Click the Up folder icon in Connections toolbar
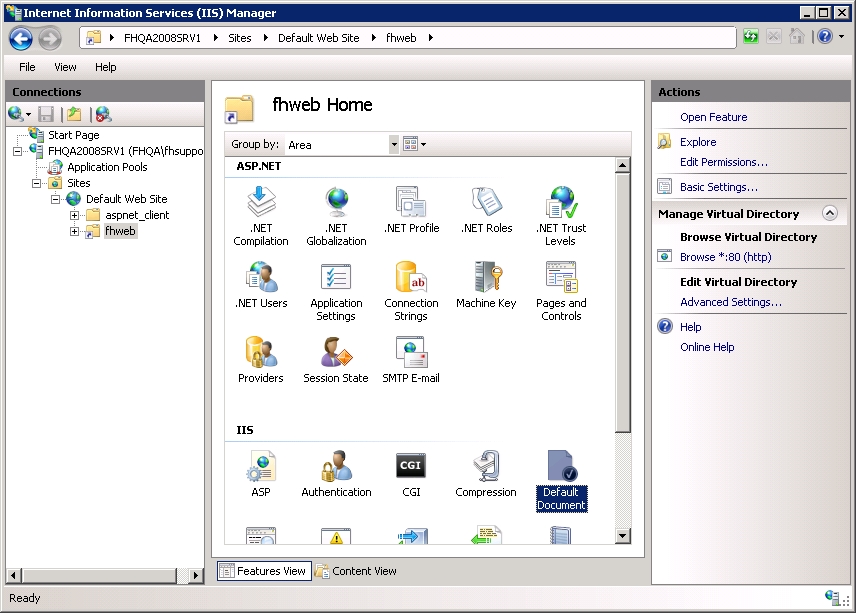Viewport: 856px width, 613px height. [x=74, y=114]
